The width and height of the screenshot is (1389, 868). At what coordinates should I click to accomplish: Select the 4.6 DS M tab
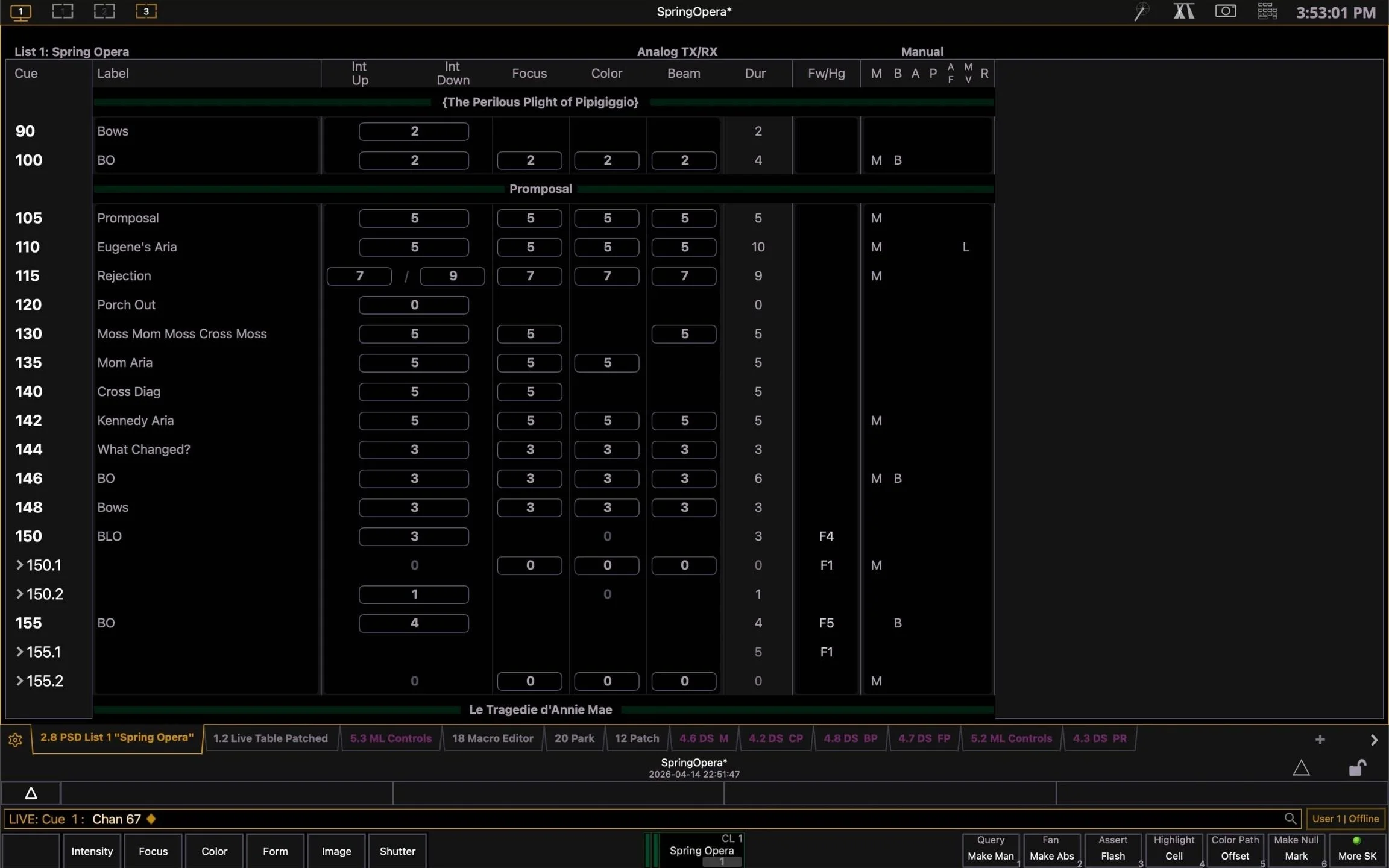pos(704,738)
